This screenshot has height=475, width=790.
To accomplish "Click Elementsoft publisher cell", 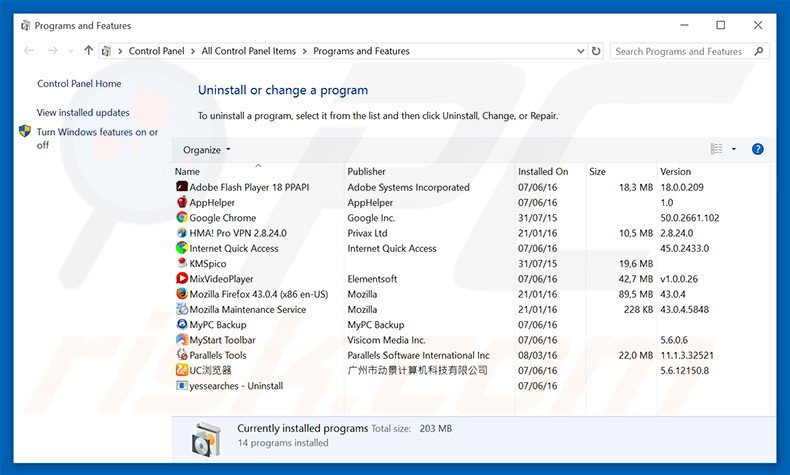I will click(372, 279).
